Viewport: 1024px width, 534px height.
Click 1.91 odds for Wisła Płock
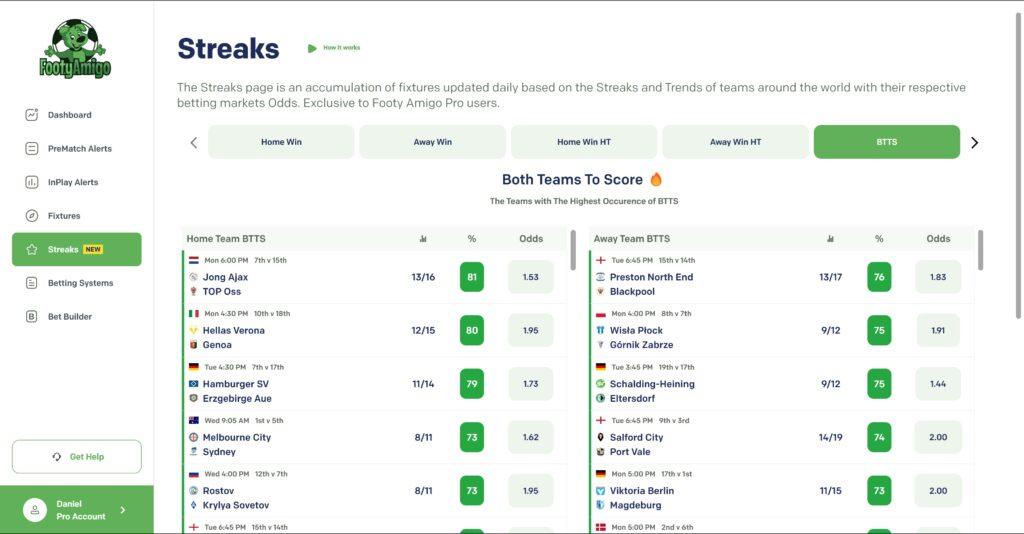[938, 330]
